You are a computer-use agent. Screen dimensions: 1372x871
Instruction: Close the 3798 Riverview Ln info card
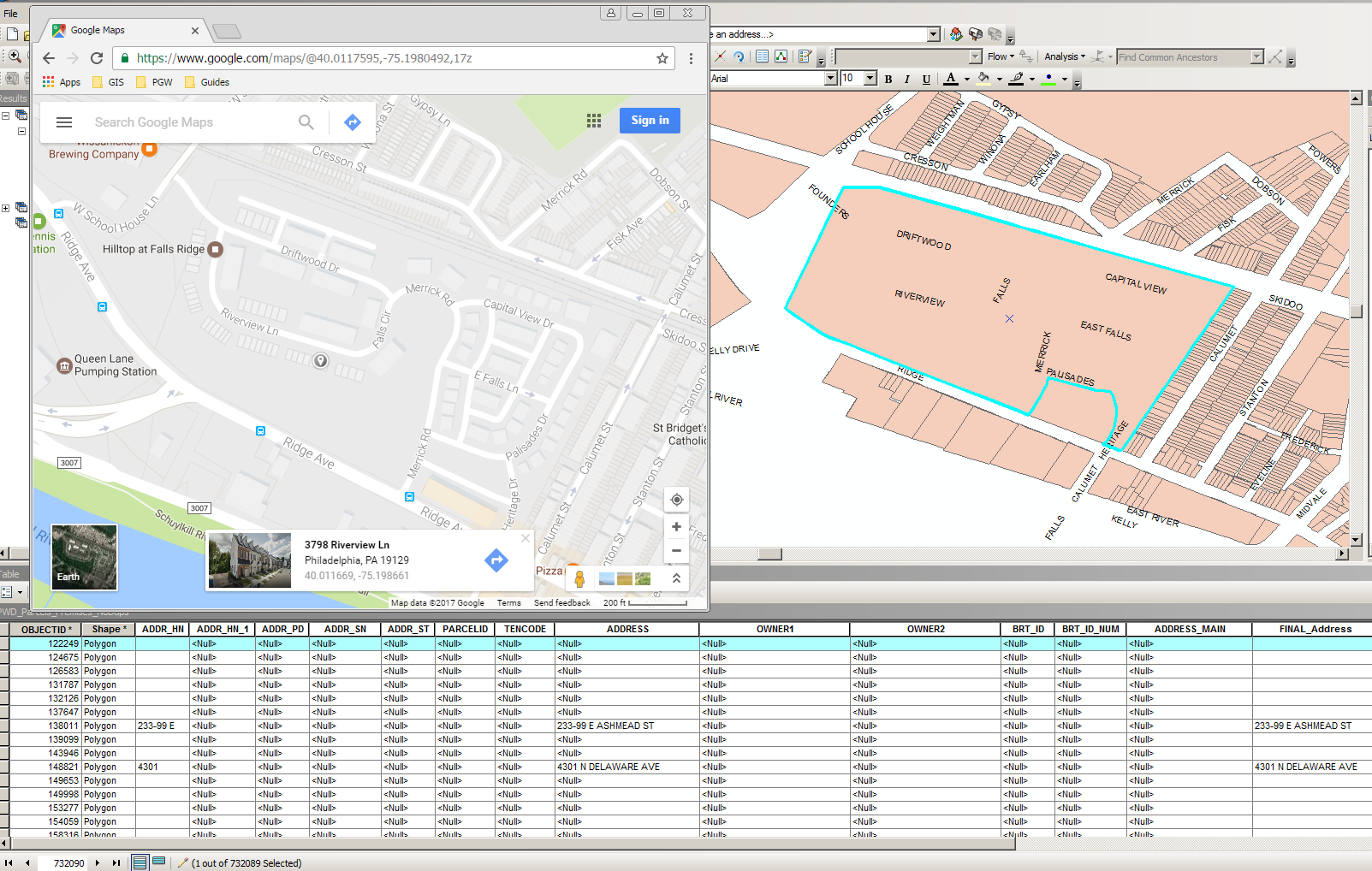tap(526, 538)
